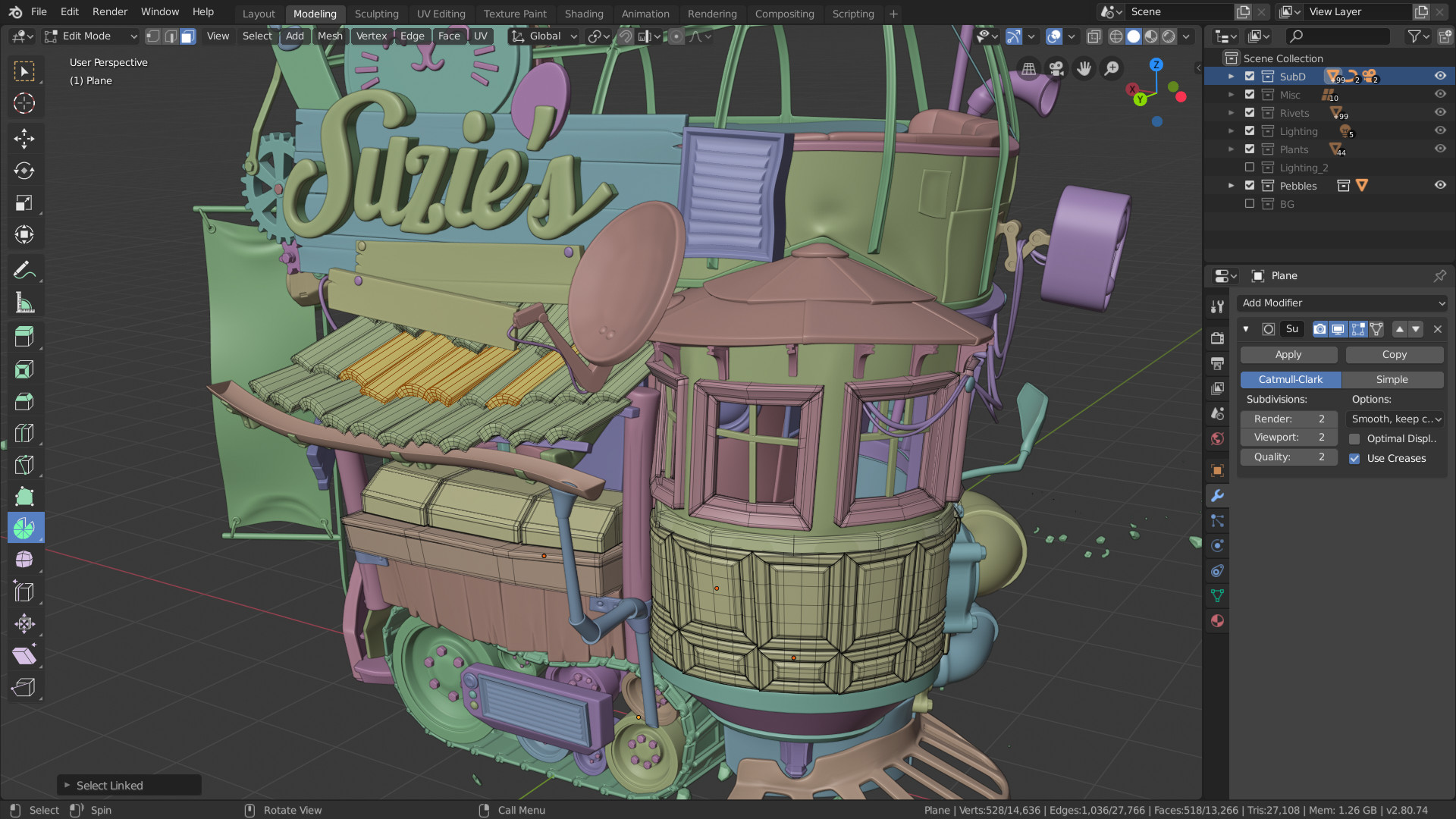Image resolution: width=1456 pixels, height=819 pixels.
Task: Adjust Render subdivisions level stepper
Action: tap(1289, 417)
